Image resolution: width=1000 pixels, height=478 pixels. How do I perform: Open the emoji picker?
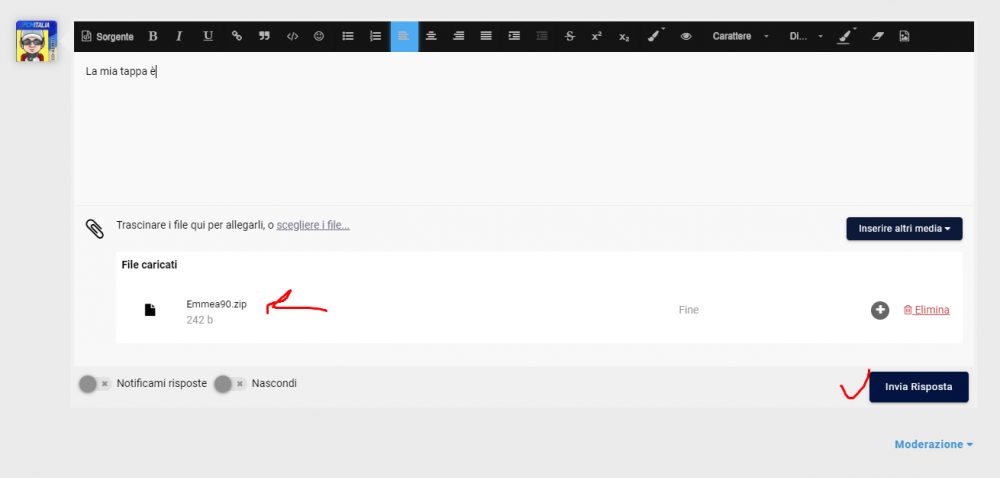pos(319,37)
